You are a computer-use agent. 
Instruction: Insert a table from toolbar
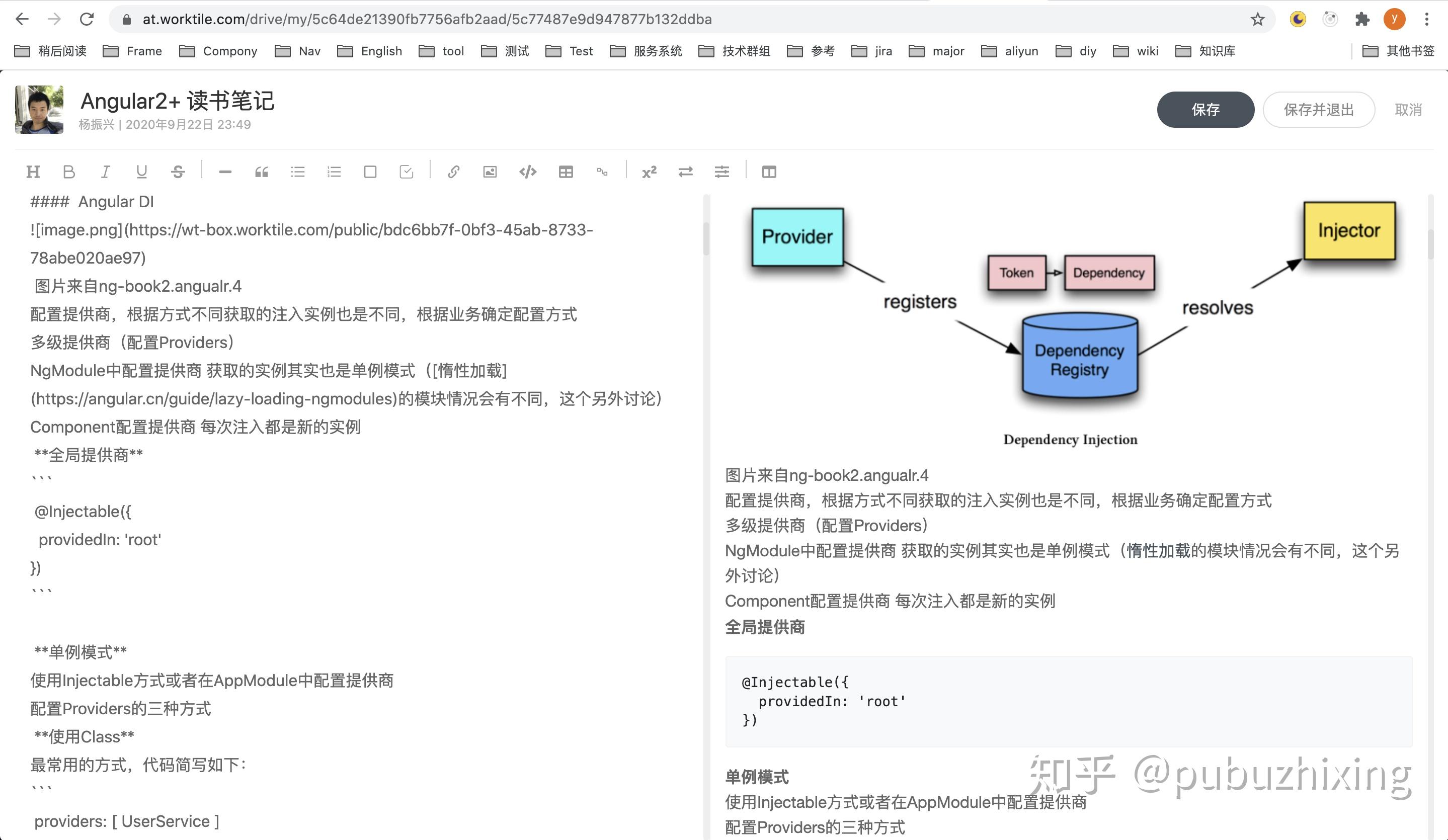(x=566, y=172)
